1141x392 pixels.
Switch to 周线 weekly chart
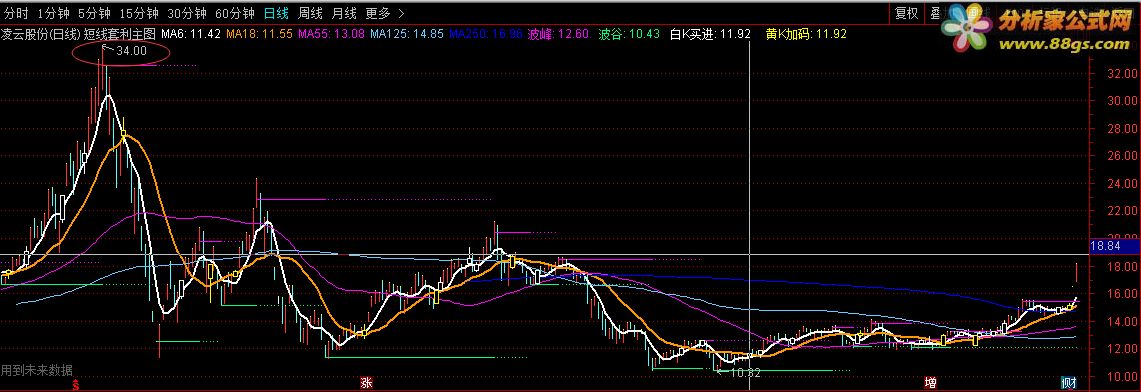coord(311,13)
